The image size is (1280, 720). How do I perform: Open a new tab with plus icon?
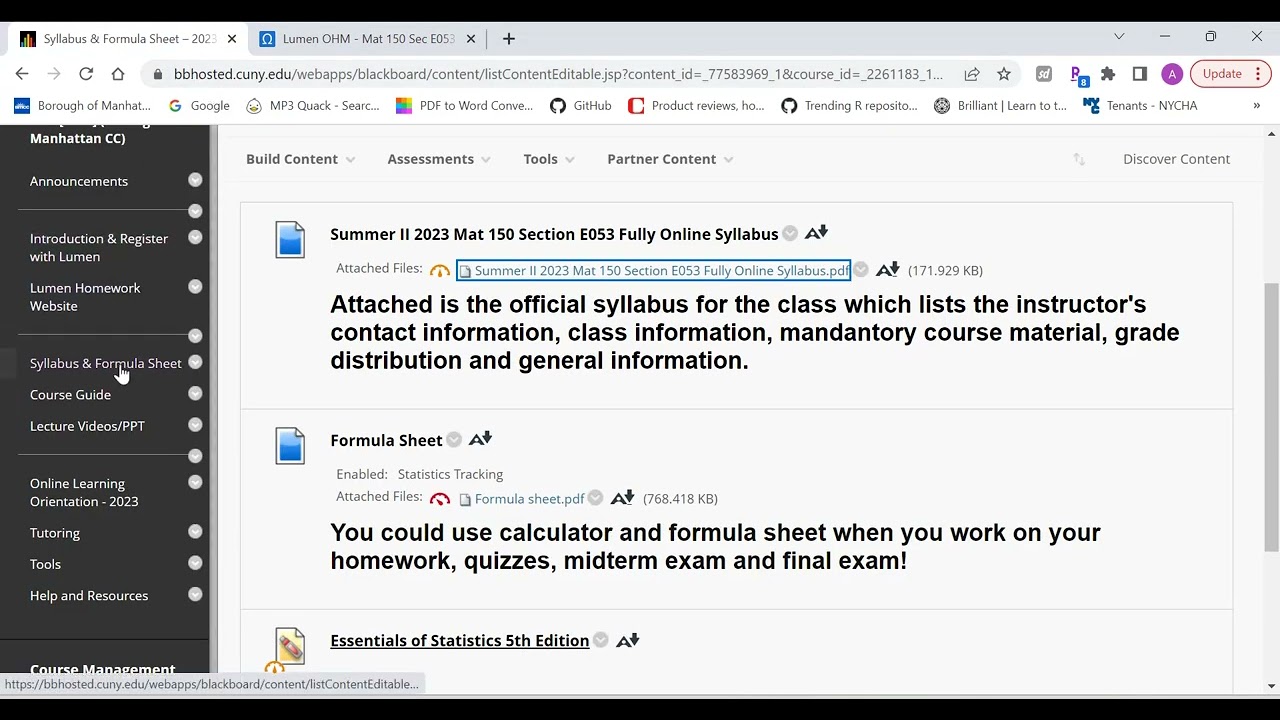coord(509,39)
